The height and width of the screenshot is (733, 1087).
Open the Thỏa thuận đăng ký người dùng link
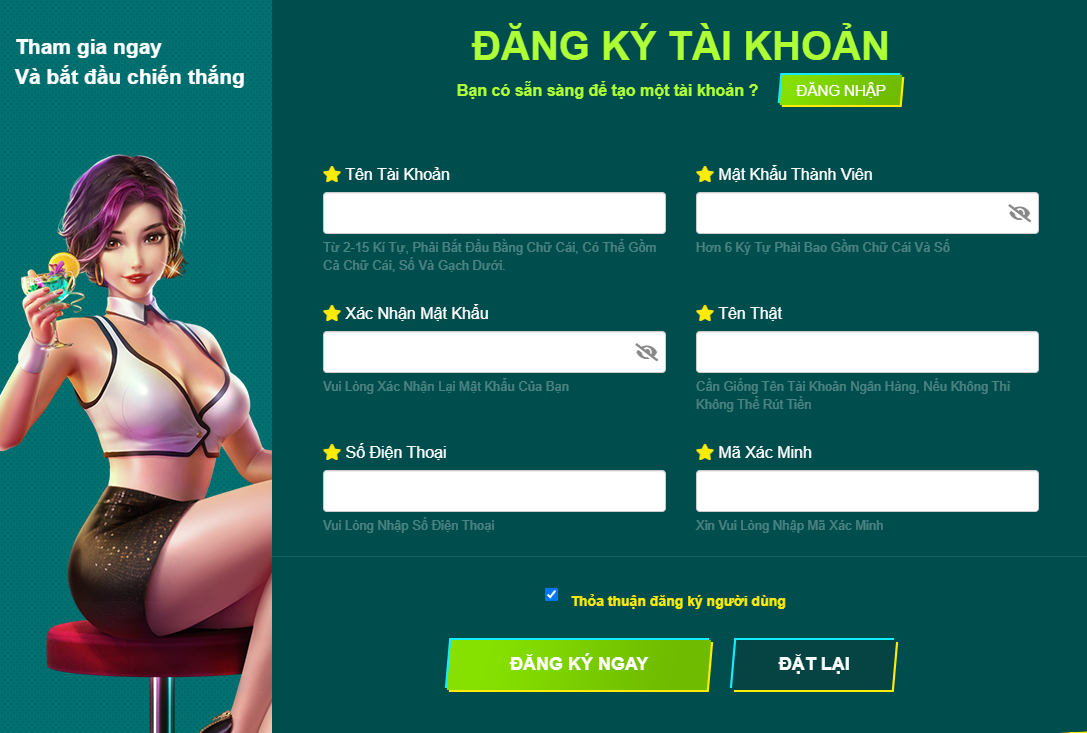(x=678, y=601)
